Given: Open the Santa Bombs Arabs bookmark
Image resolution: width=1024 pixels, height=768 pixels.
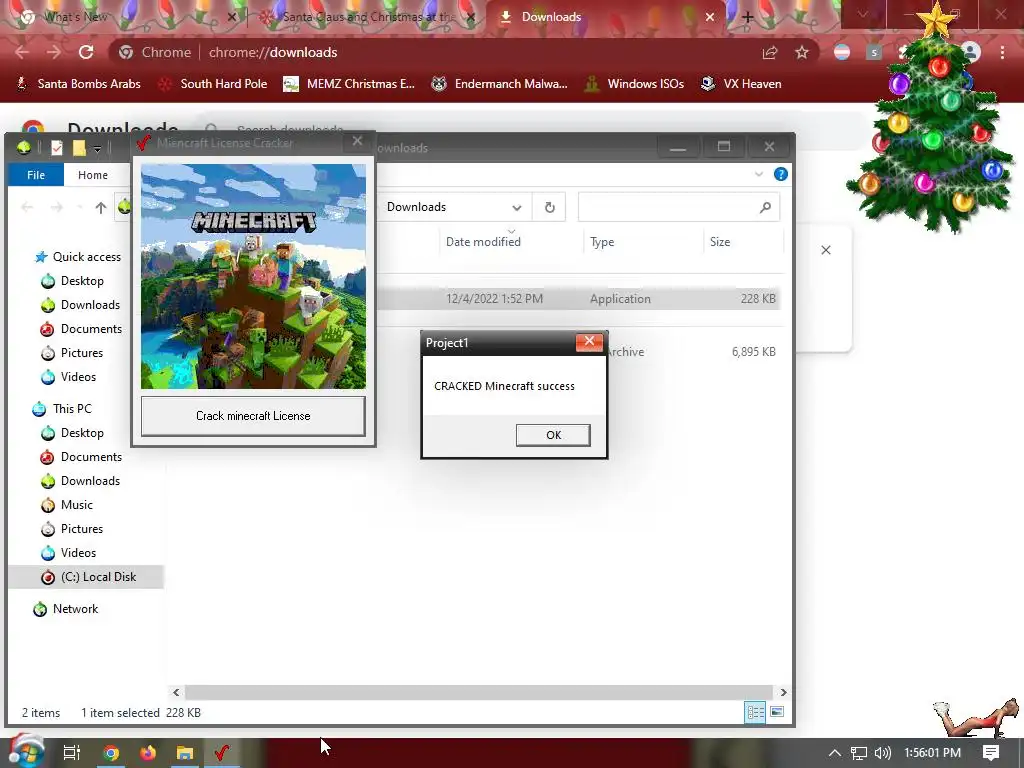Looking at the screenshot, I should pos(78,84).
